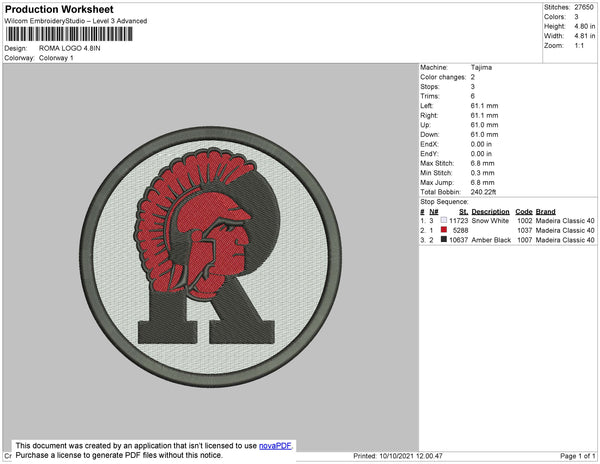Click the Page 1 of 1 footer

(577, 456)
